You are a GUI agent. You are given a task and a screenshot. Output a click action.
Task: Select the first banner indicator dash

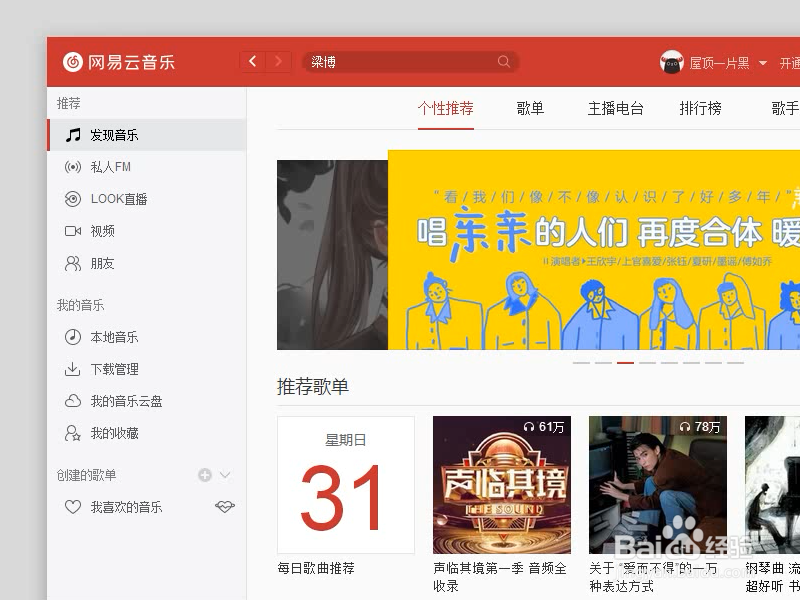click(x=582, y=363)
